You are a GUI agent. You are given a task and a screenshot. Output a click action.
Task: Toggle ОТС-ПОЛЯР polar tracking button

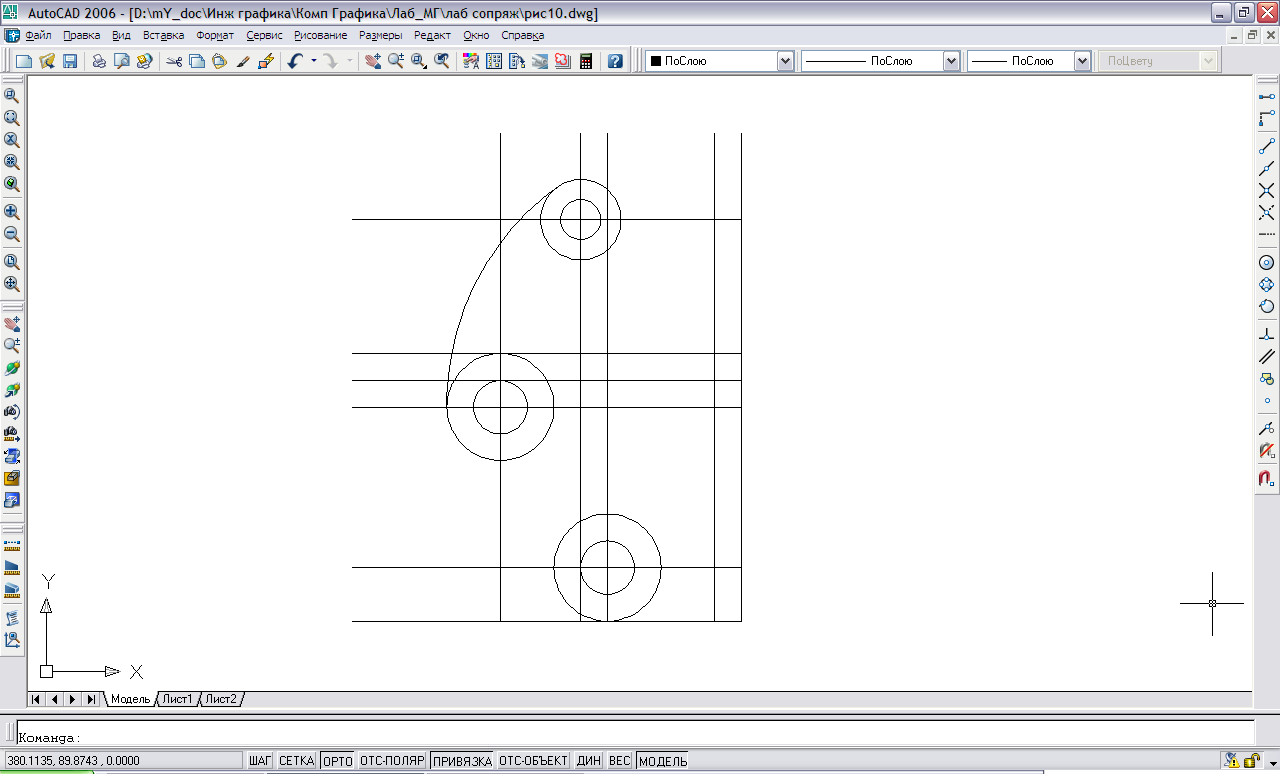[393, 761]
